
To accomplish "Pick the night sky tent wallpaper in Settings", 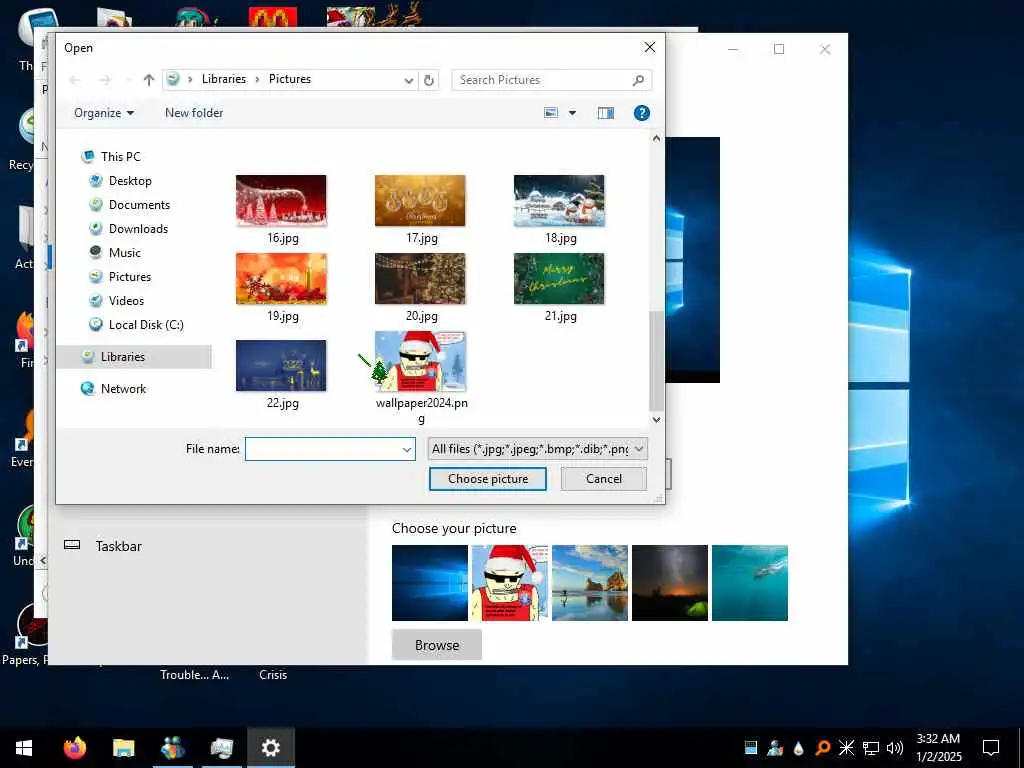I will click(670, 583).
